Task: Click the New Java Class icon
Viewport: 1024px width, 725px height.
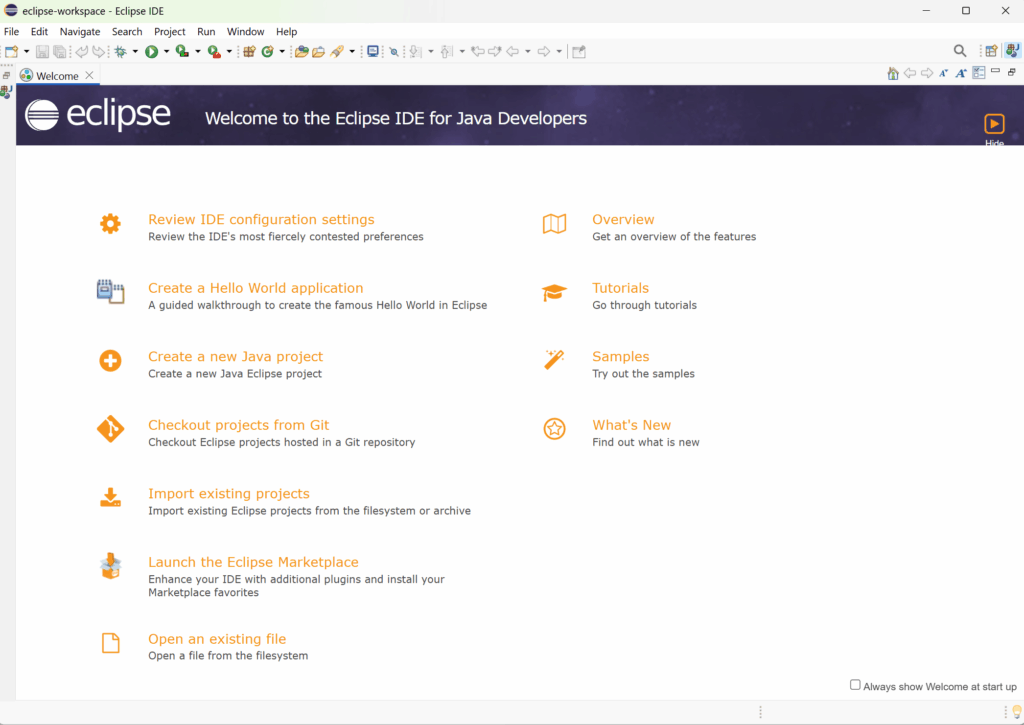Action: tap(268, 52)
